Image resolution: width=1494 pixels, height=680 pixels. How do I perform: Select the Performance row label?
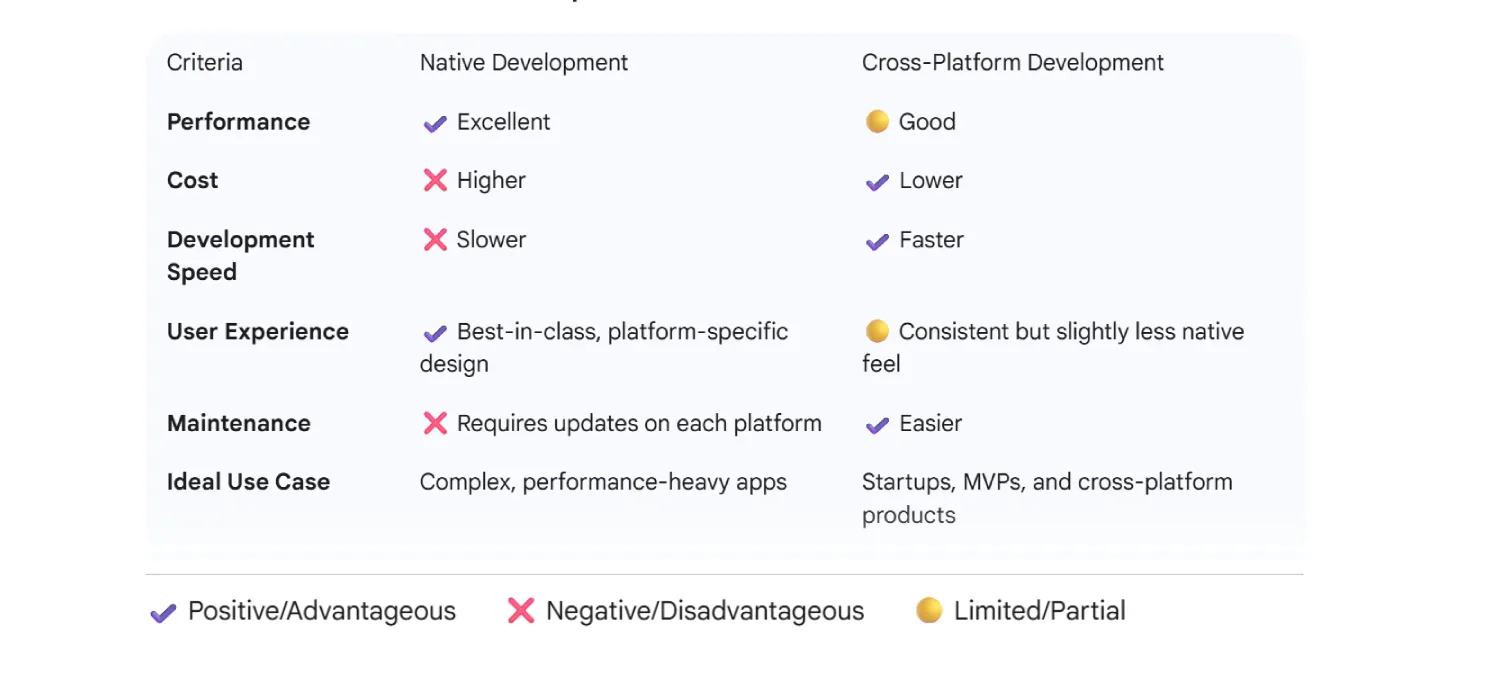pos(238,122)
